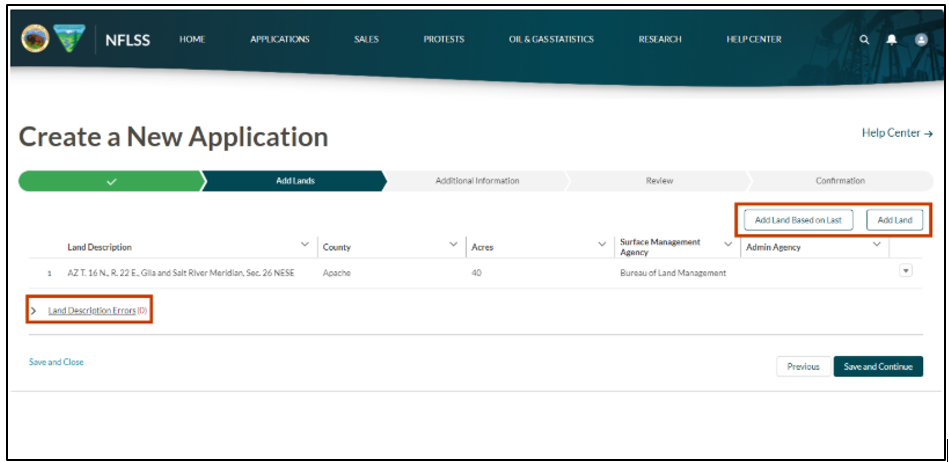The image size is (949, 462).
Task: Open Admin Agency column chevron menu
Action: [876, 245]
